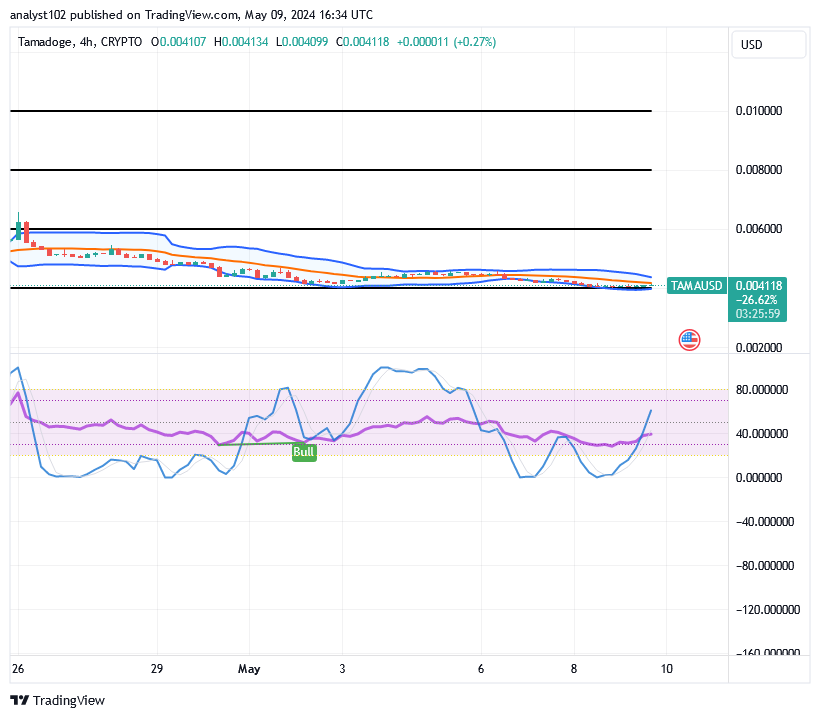
Task: Click the May label on time axis
Action: point(249,669)
